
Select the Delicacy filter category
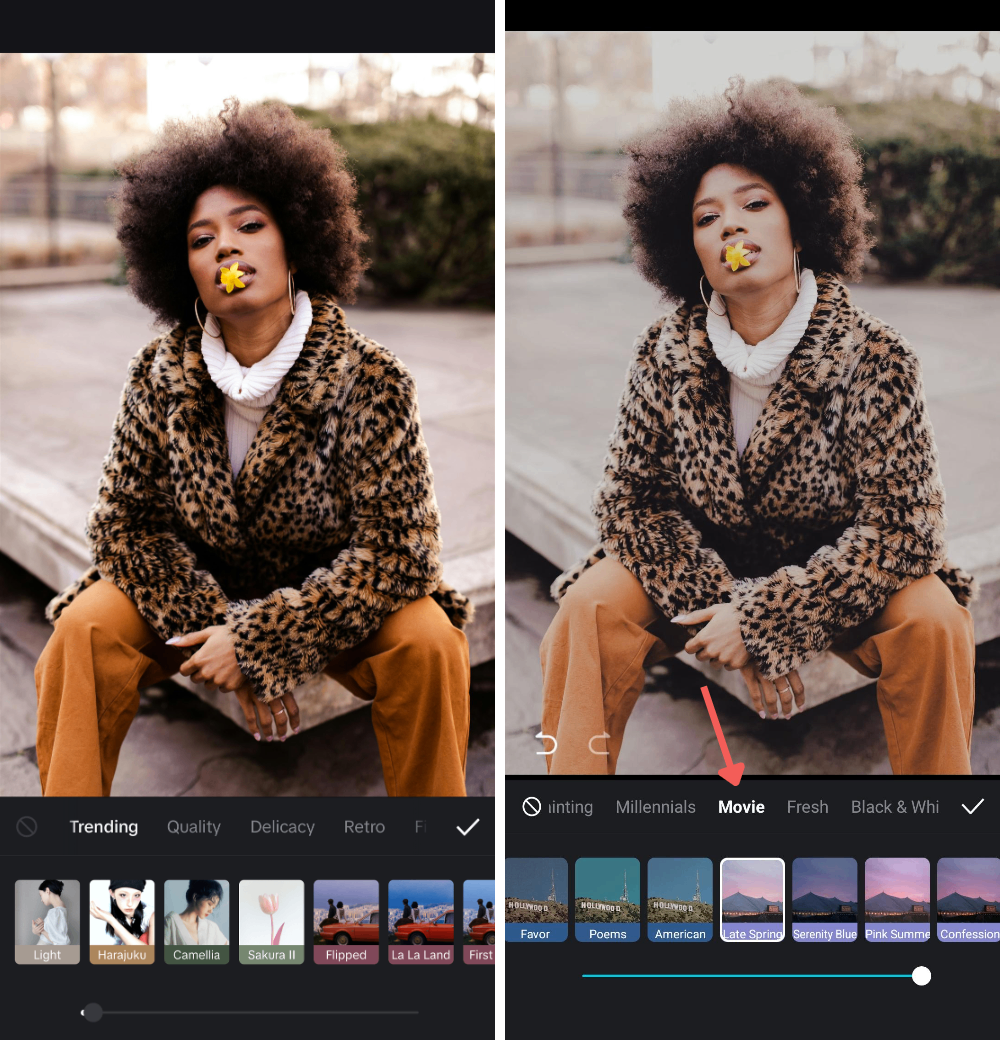pyautogui.click(x=282, y=826)
